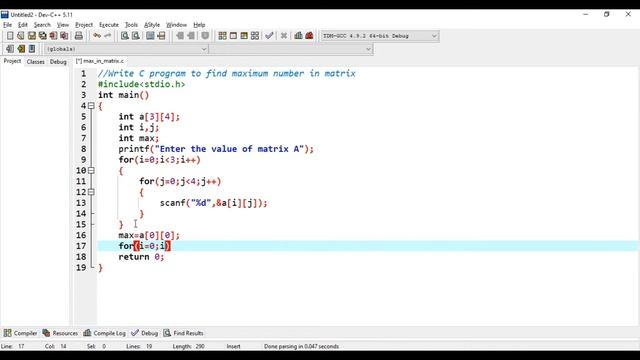The height and width of the screenshot is (360, 640).
Task: Click the shield icon before the Compile icon
Action: click(205, 36)
